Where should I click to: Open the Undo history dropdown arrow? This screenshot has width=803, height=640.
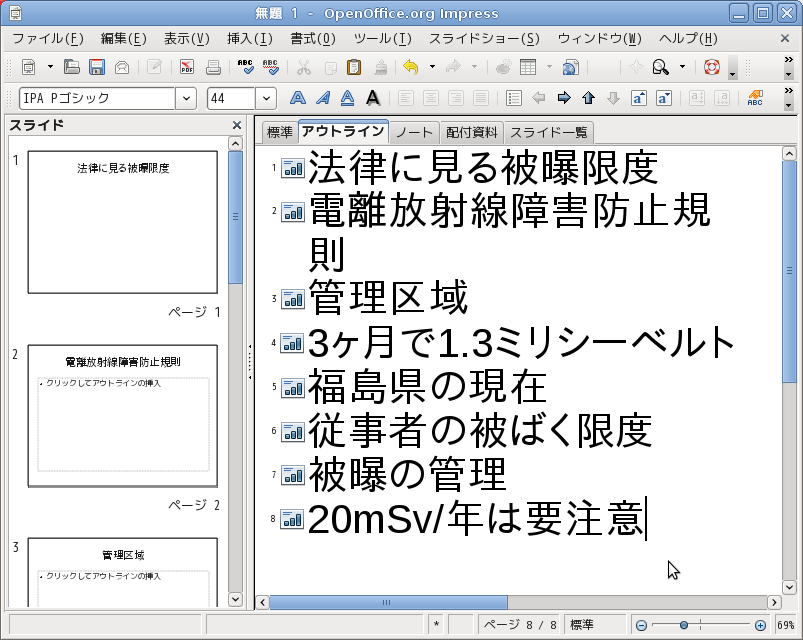click(x=432, y=68)
